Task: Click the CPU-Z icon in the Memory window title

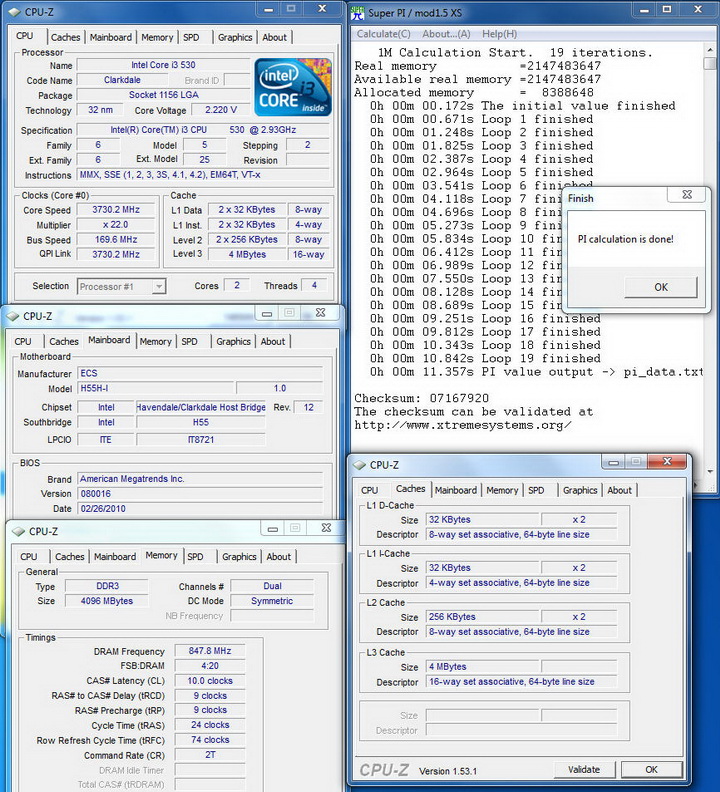Action: [x=19, y=531]
